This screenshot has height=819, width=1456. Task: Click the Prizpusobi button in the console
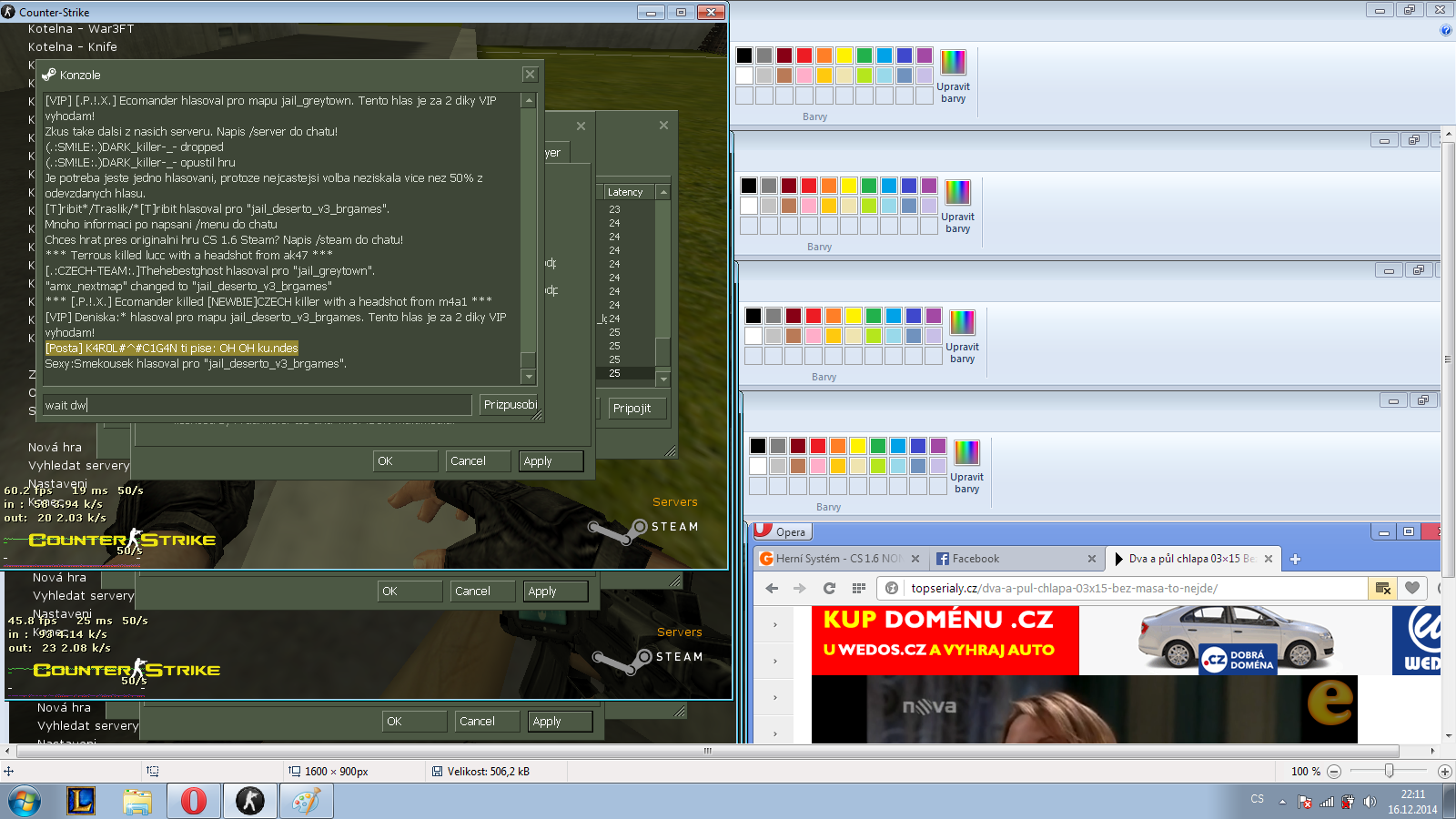pyautogui.click(x=510, y=405)
